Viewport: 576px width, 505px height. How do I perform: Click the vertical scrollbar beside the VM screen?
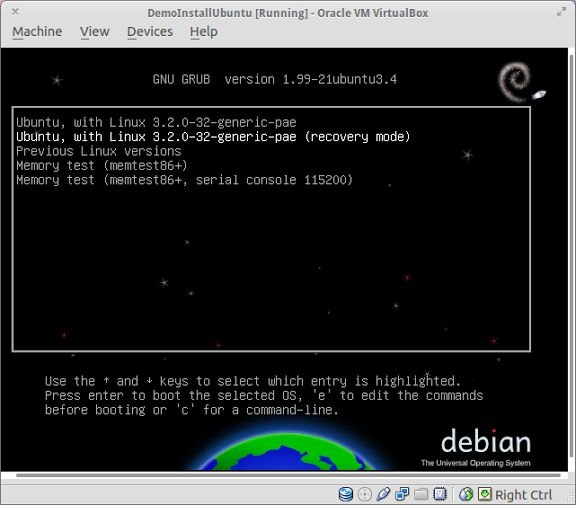pyautogui.click(x=571, y=256)
